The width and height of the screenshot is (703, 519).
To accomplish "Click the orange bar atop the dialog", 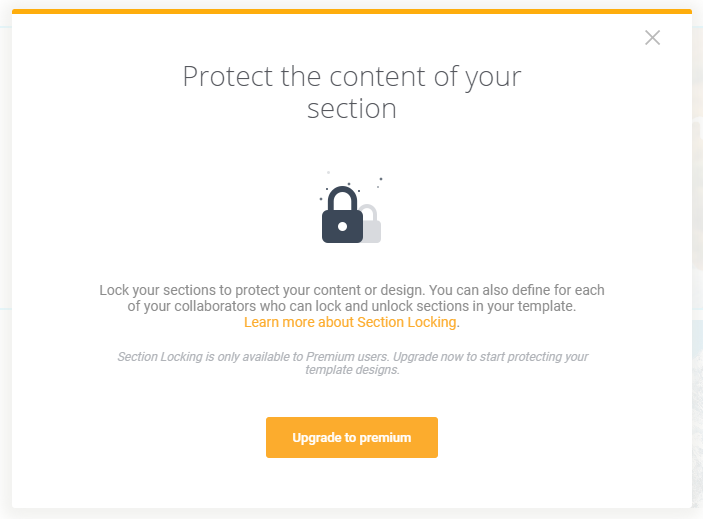I will point(352,11).
